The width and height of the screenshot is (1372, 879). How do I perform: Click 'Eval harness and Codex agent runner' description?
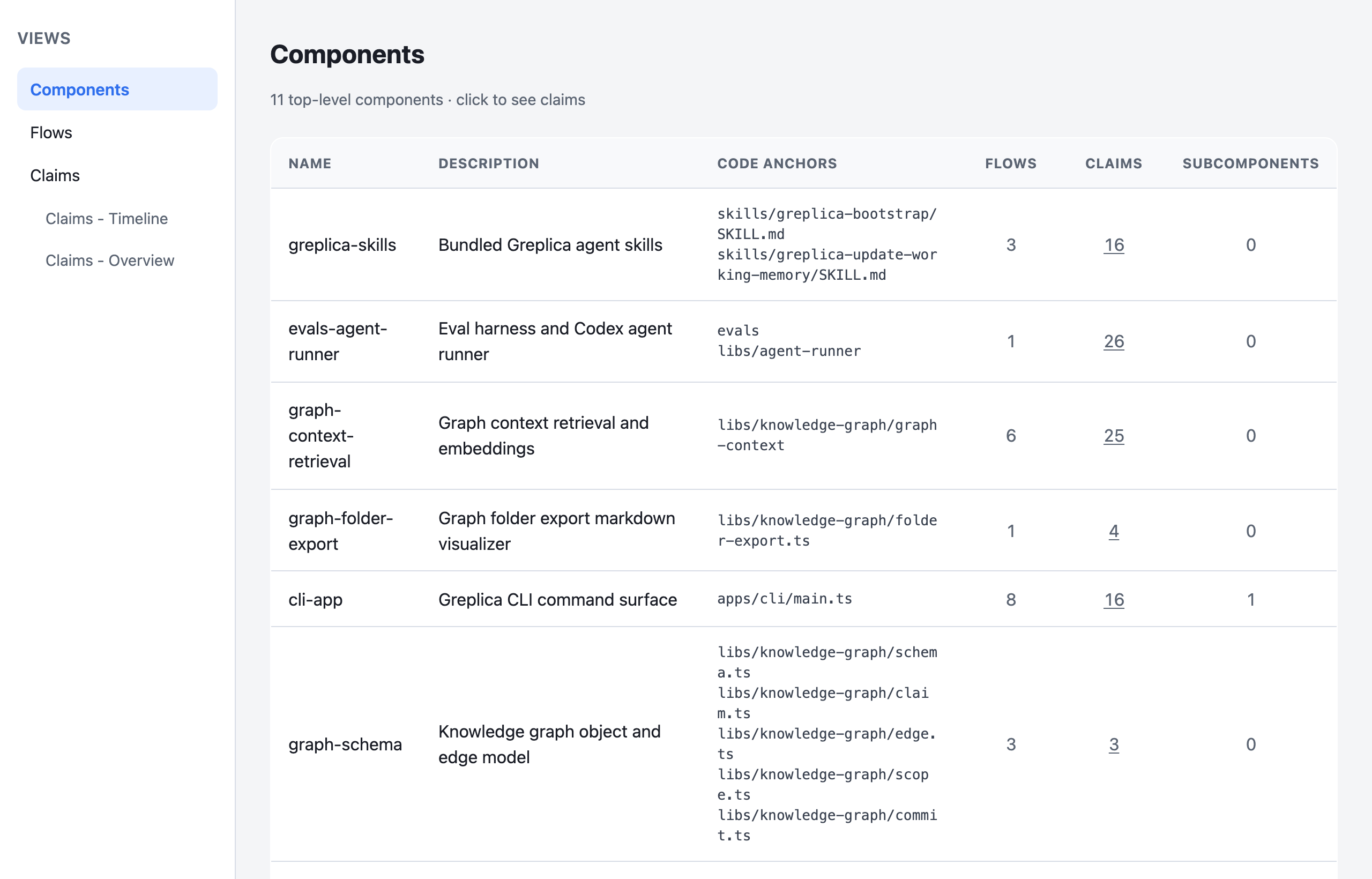point(555,341)
